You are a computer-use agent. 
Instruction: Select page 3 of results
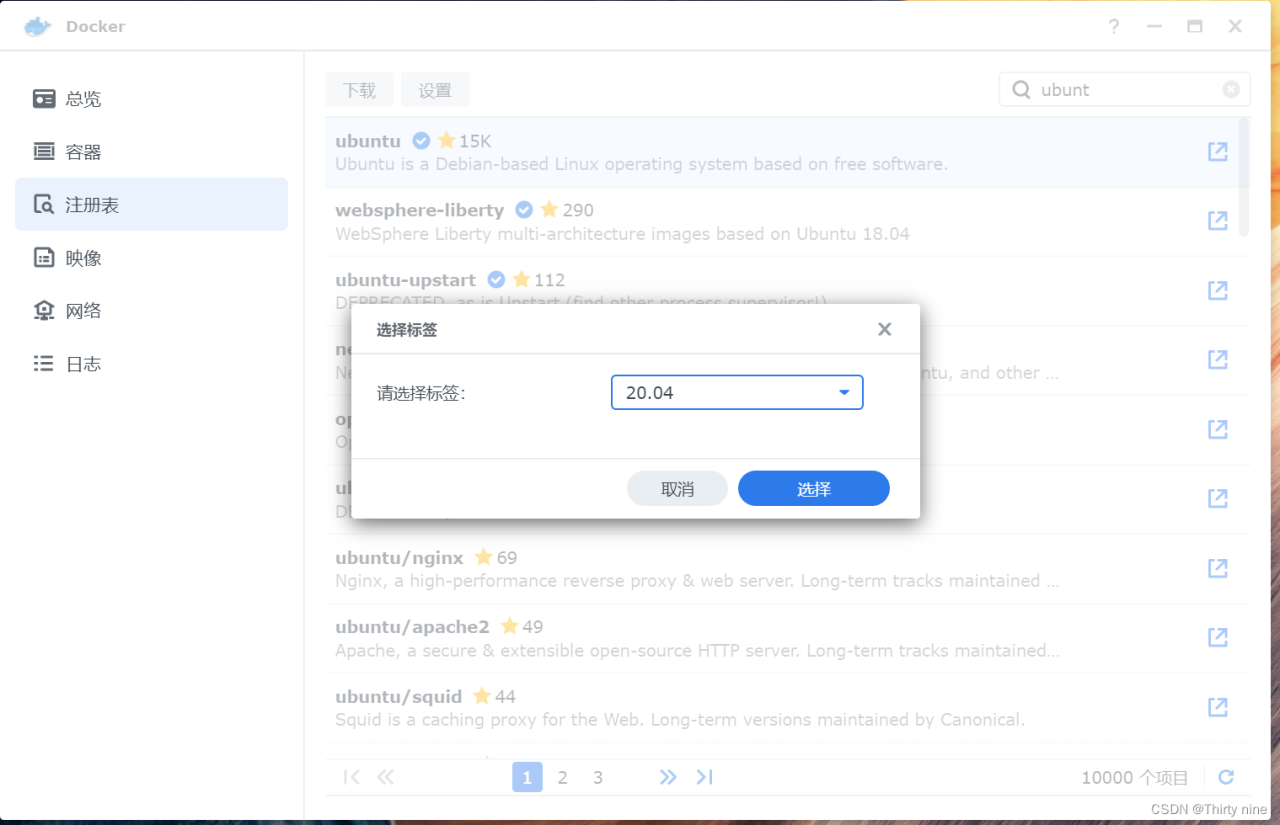(x=598, y=777)
